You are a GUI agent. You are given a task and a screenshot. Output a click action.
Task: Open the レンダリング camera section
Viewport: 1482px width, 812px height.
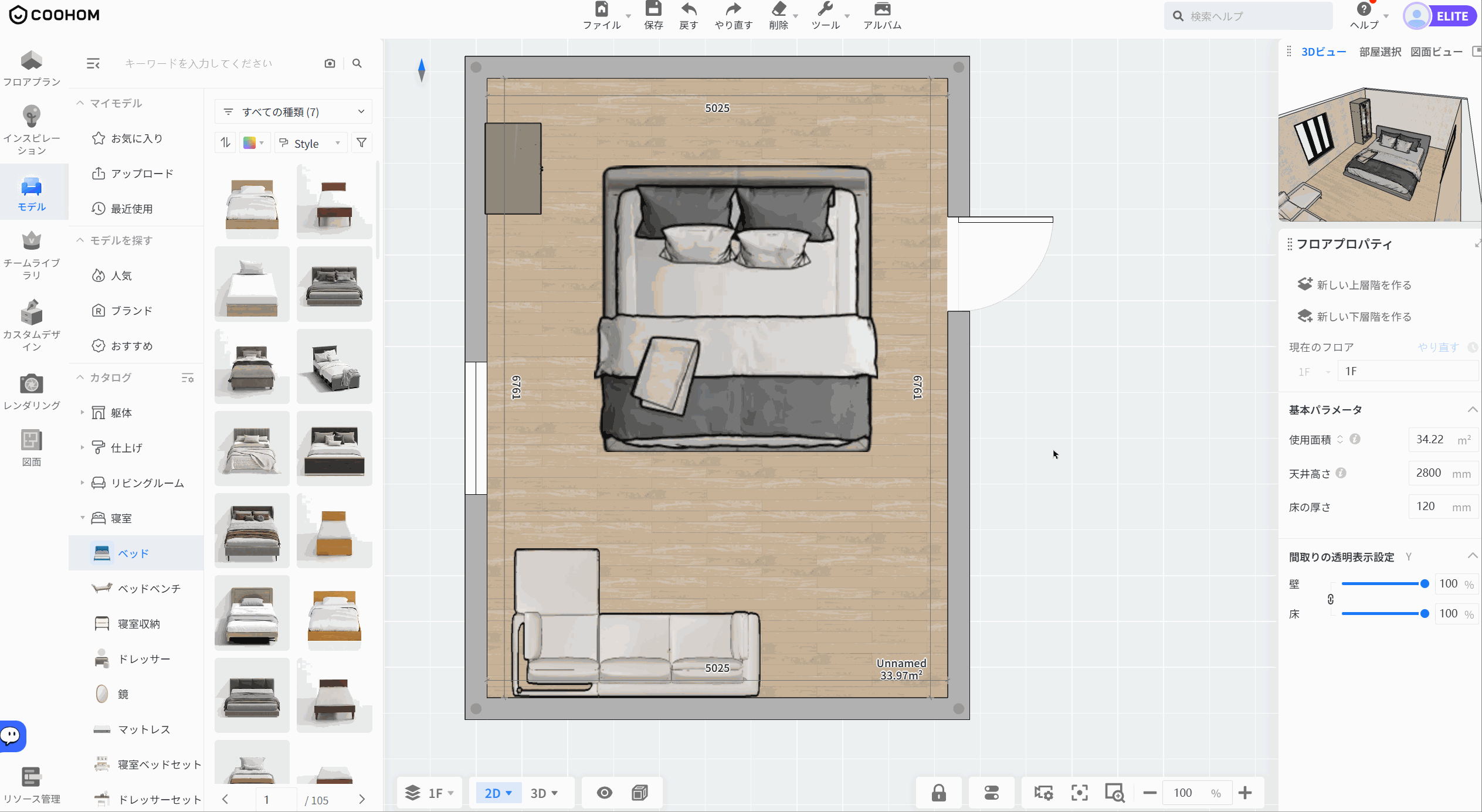pyautogui.click(x=32, y=392)
